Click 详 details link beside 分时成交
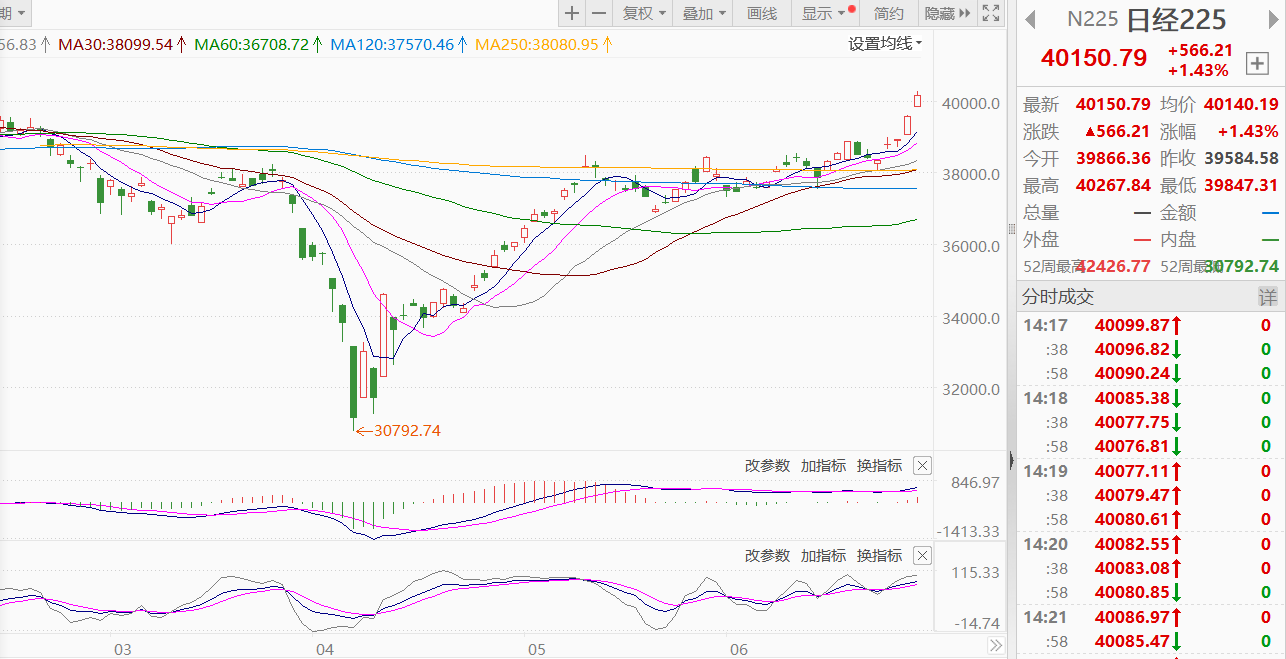This screenshot has width=1286, height=659. coord(1267,297)
